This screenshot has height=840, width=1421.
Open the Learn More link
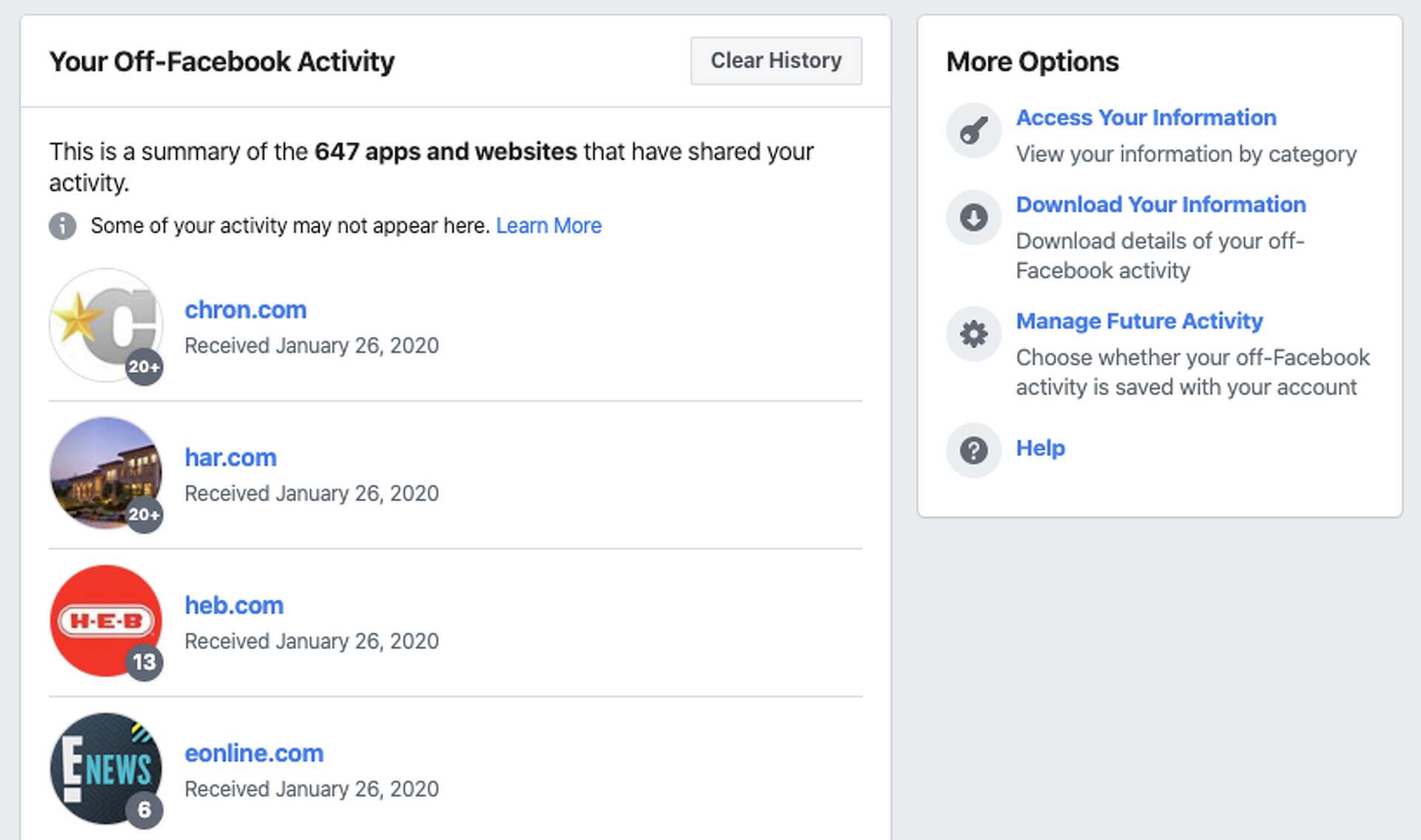(549, 226)
